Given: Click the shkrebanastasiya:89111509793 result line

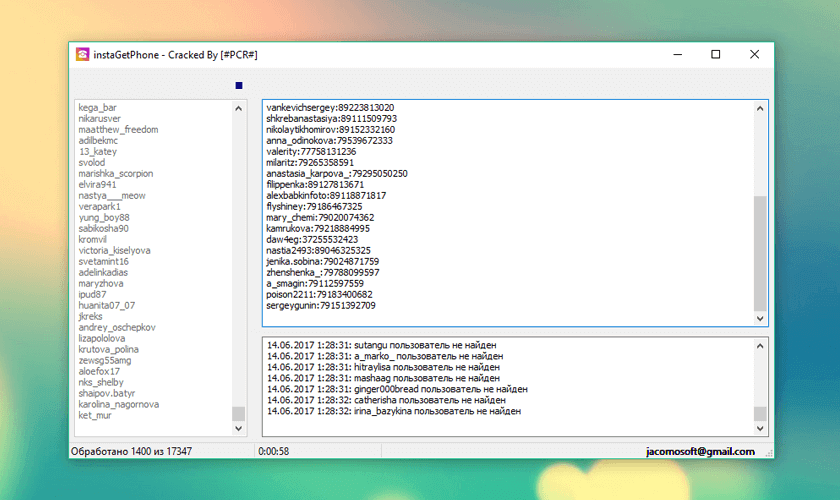Looking at the screenshot, I should 332,118.
